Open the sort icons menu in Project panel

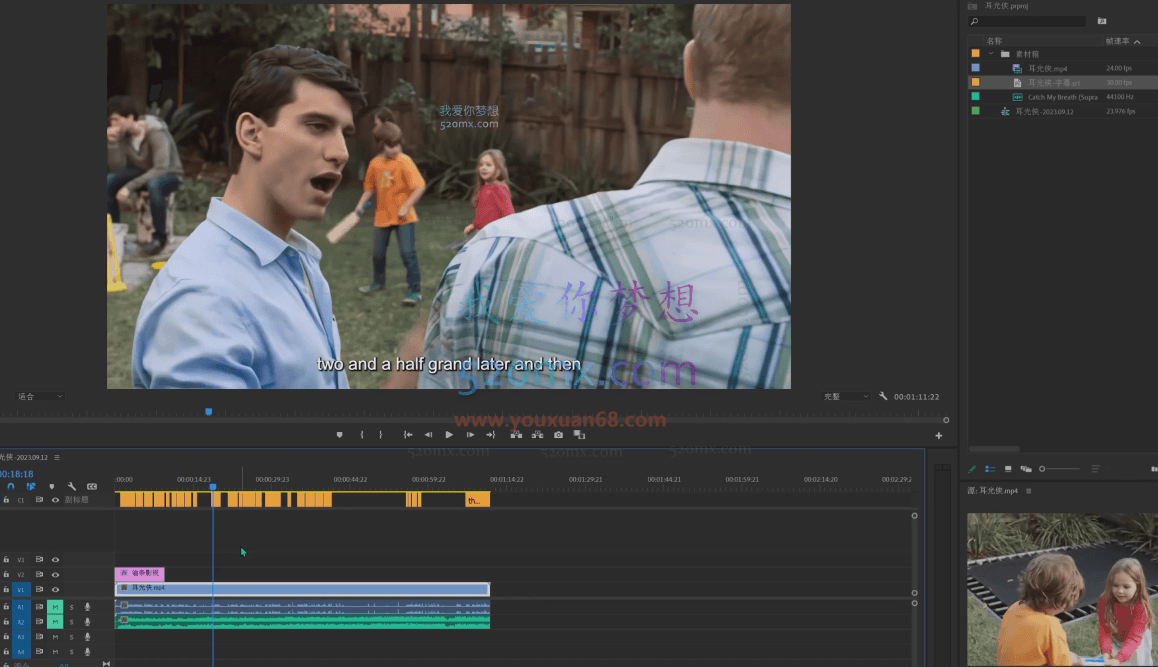click(x=1095, y=469)
